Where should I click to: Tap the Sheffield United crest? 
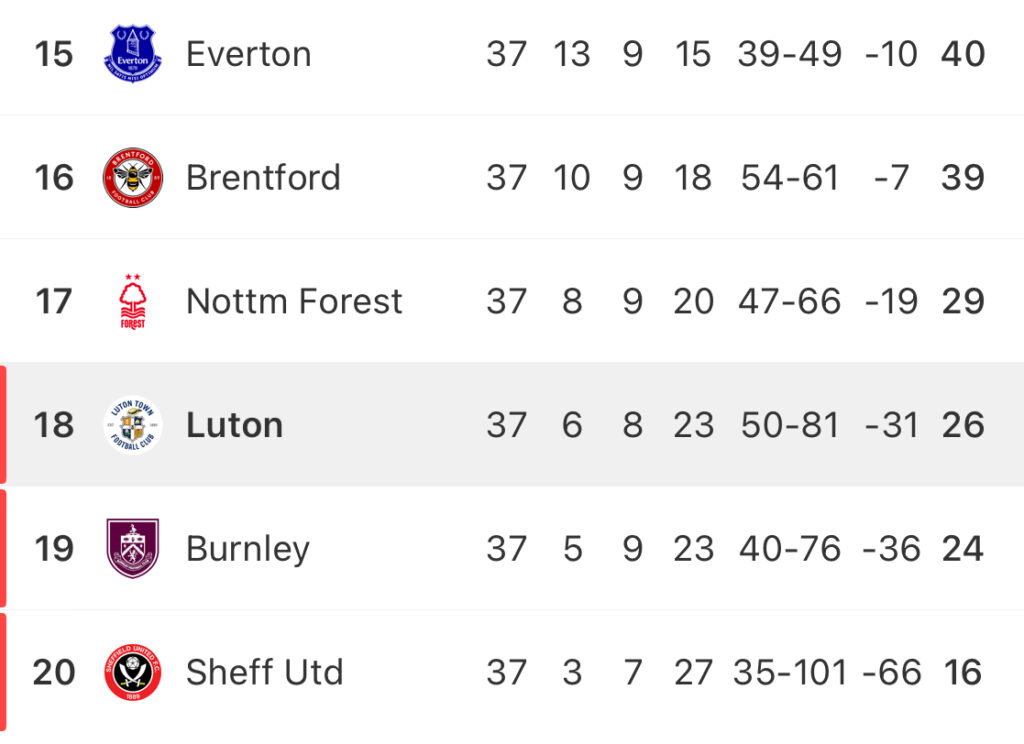click(133, 672)
